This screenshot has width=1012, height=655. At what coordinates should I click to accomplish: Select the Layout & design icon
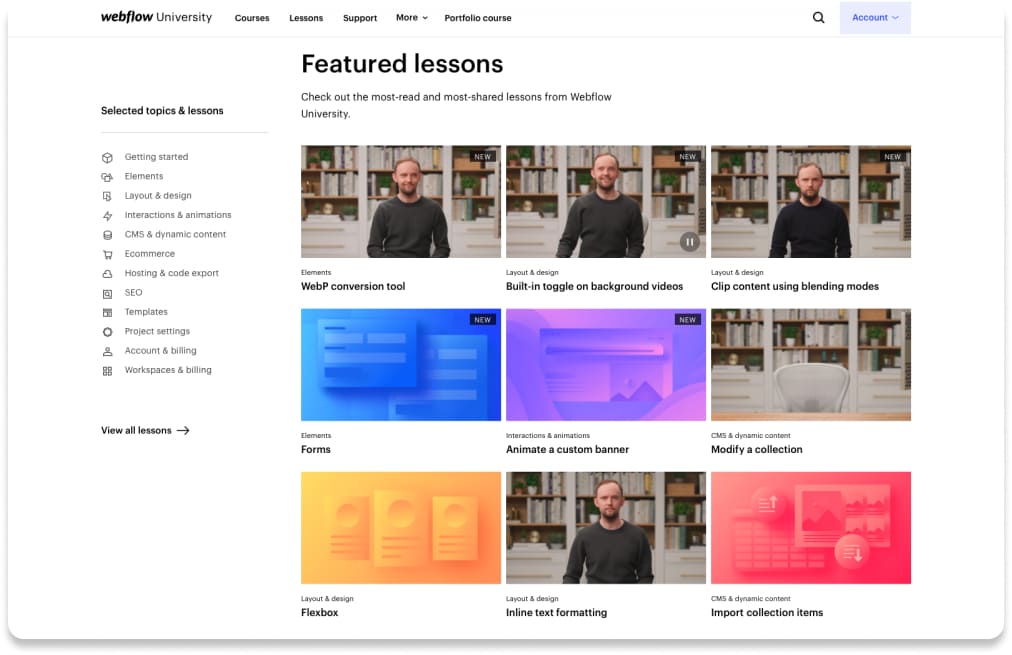[x=107, y=196]
